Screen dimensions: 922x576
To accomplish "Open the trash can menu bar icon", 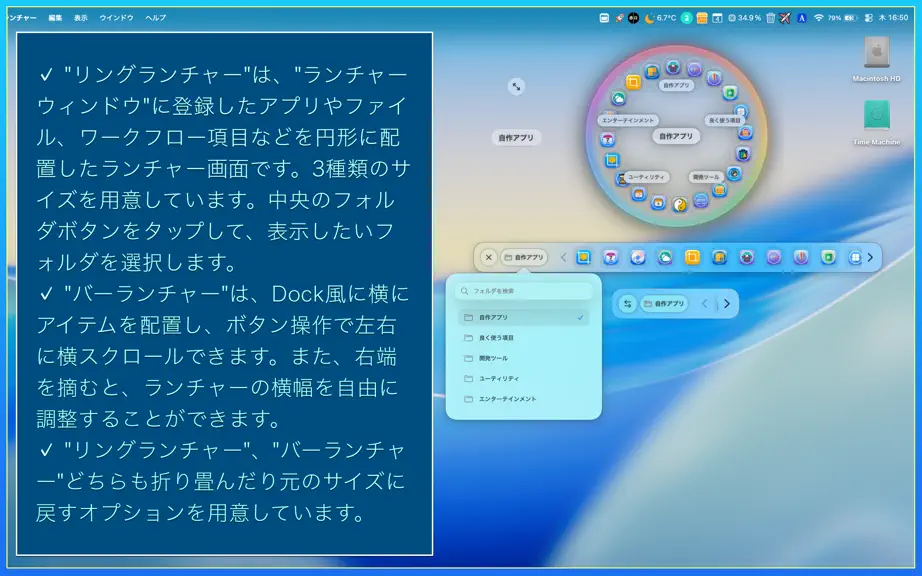I will pyautogui.click(x=770, y=18).
